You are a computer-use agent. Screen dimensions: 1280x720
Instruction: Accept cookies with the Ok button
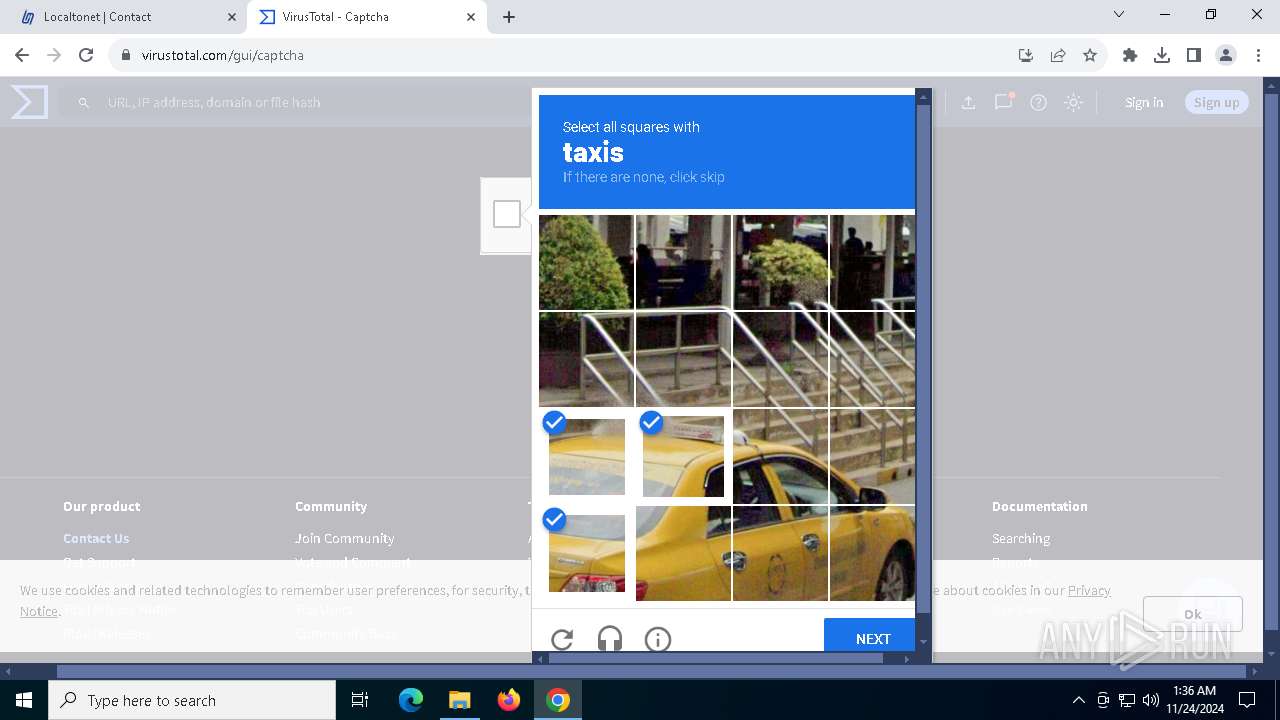pos(1193,614)
